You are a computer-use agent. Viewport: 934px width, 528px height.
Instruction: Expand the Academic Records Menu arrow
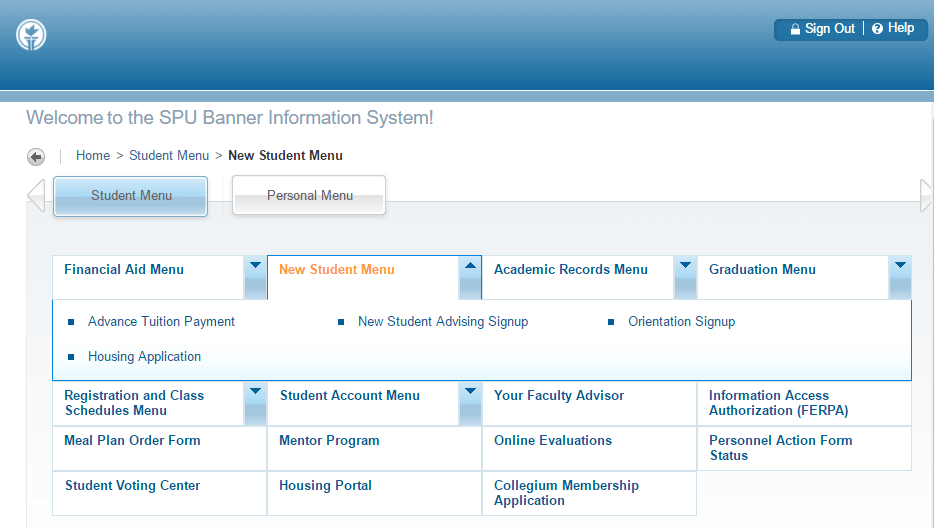tap(685, 277)
